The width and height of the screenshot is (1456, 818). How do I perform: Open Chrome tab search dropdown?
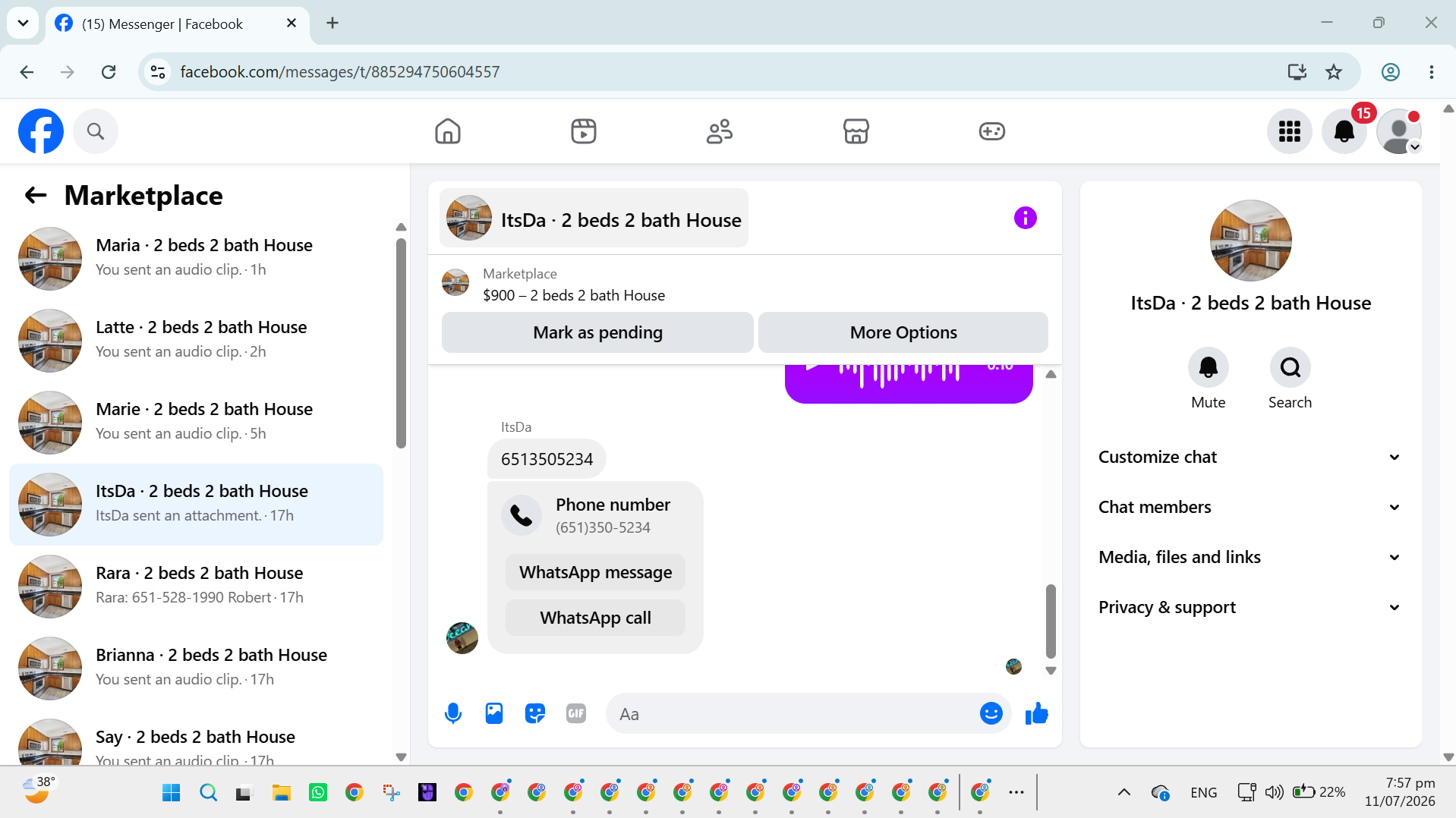point(24,24)
